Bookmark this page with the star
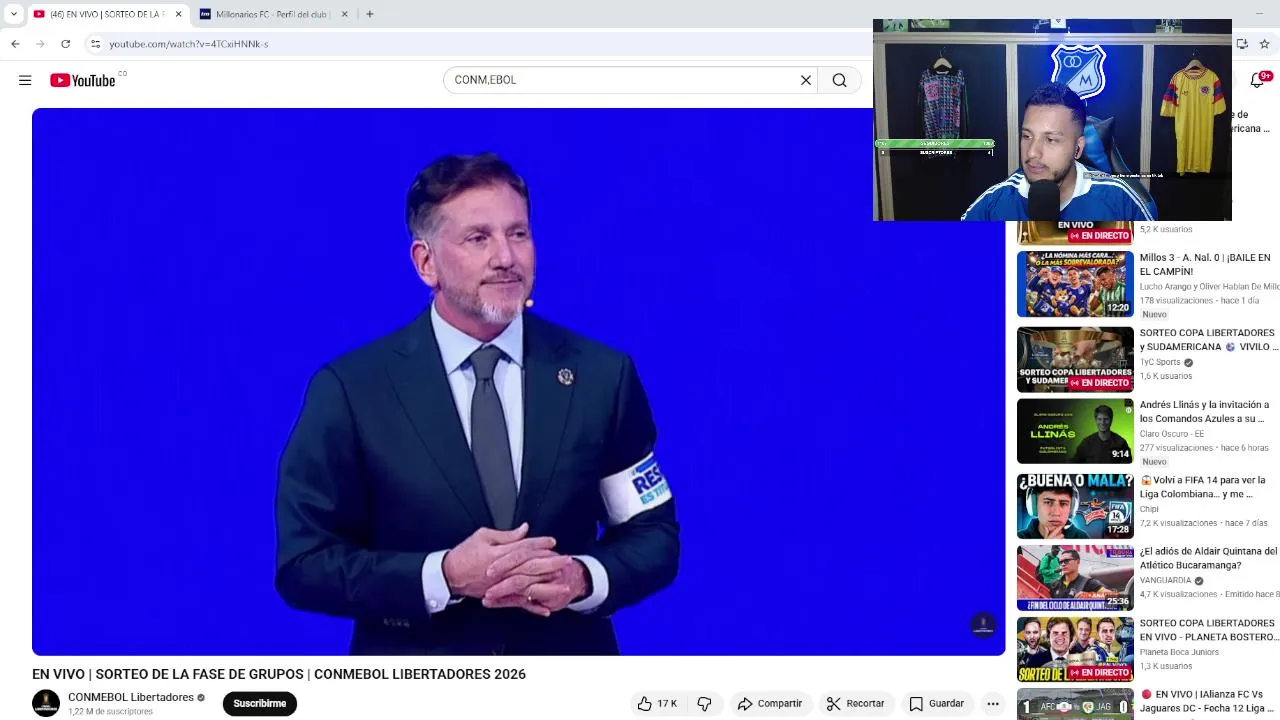This screenshot has width=1280, height=720. (x=1264, y=44)
